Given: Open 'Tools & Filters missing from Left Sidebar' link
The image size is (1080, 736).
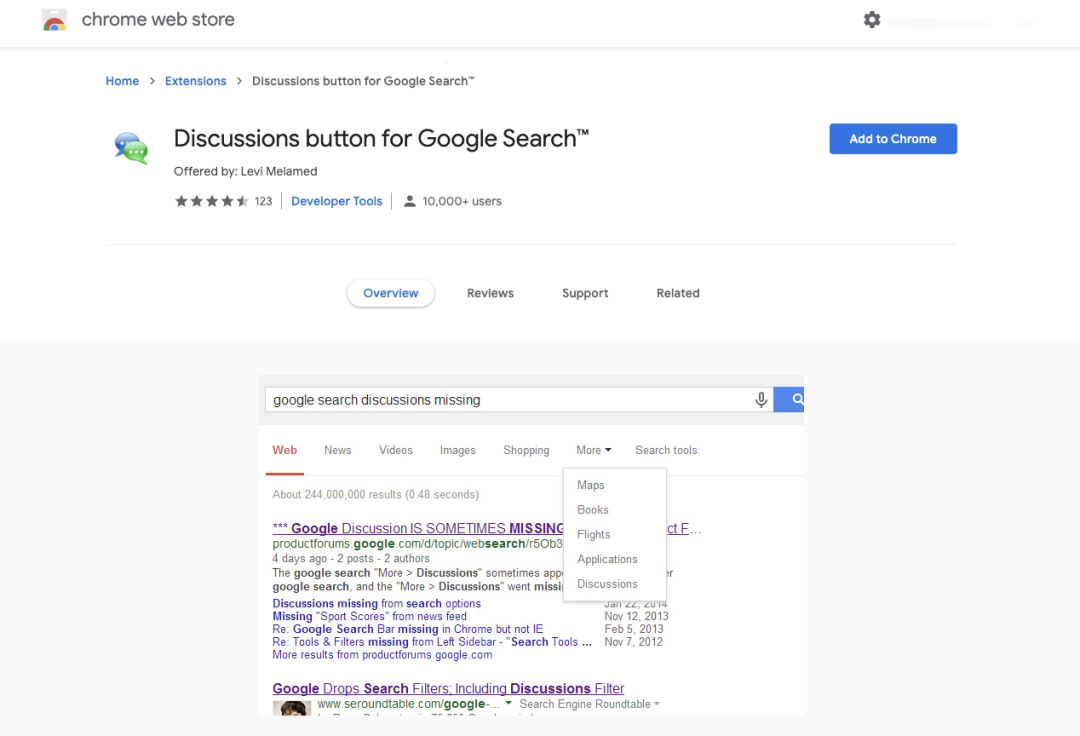Looking at the screenshot, I should (432, 642).
